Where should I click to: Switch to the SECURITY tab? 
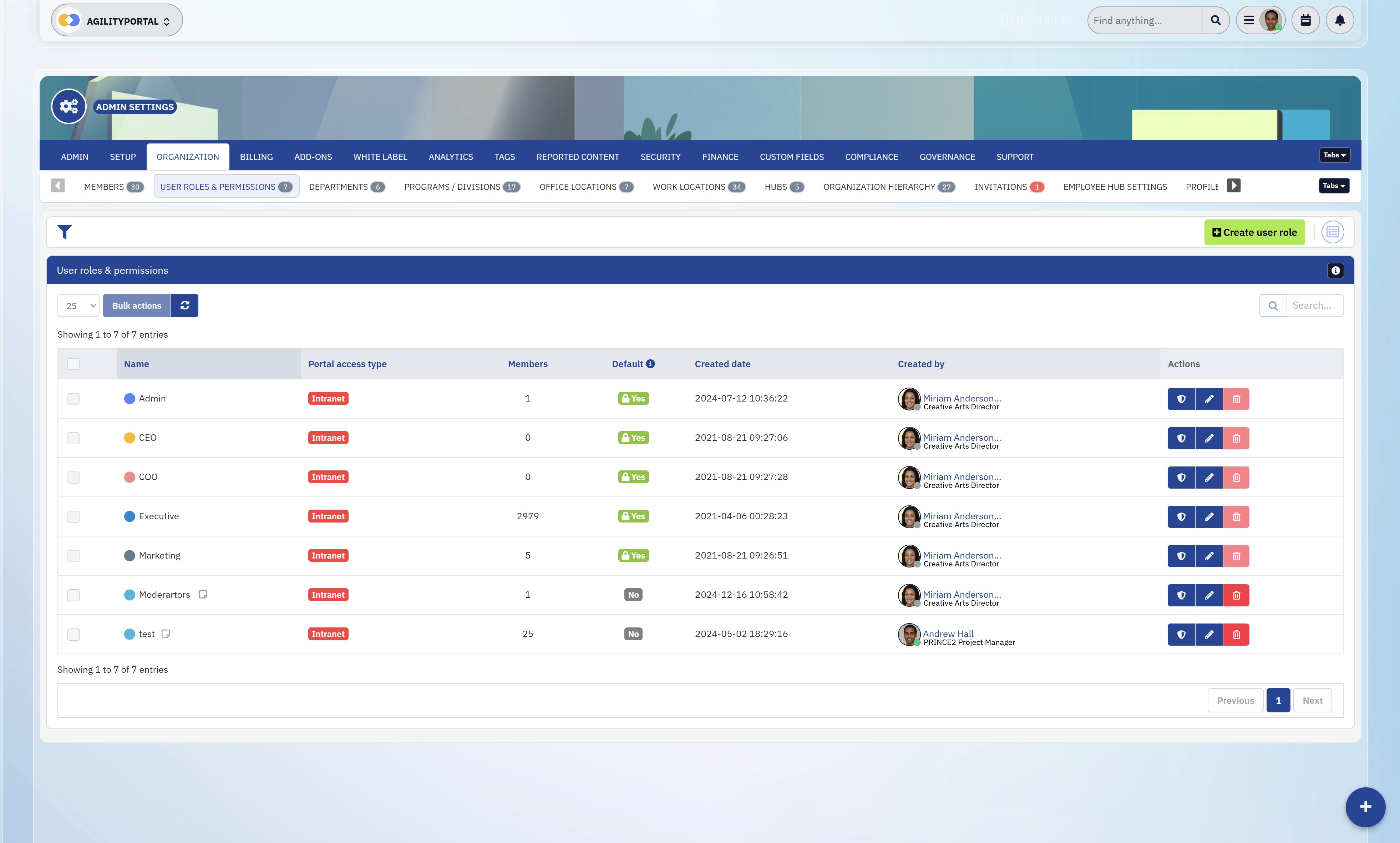(660, 157)
